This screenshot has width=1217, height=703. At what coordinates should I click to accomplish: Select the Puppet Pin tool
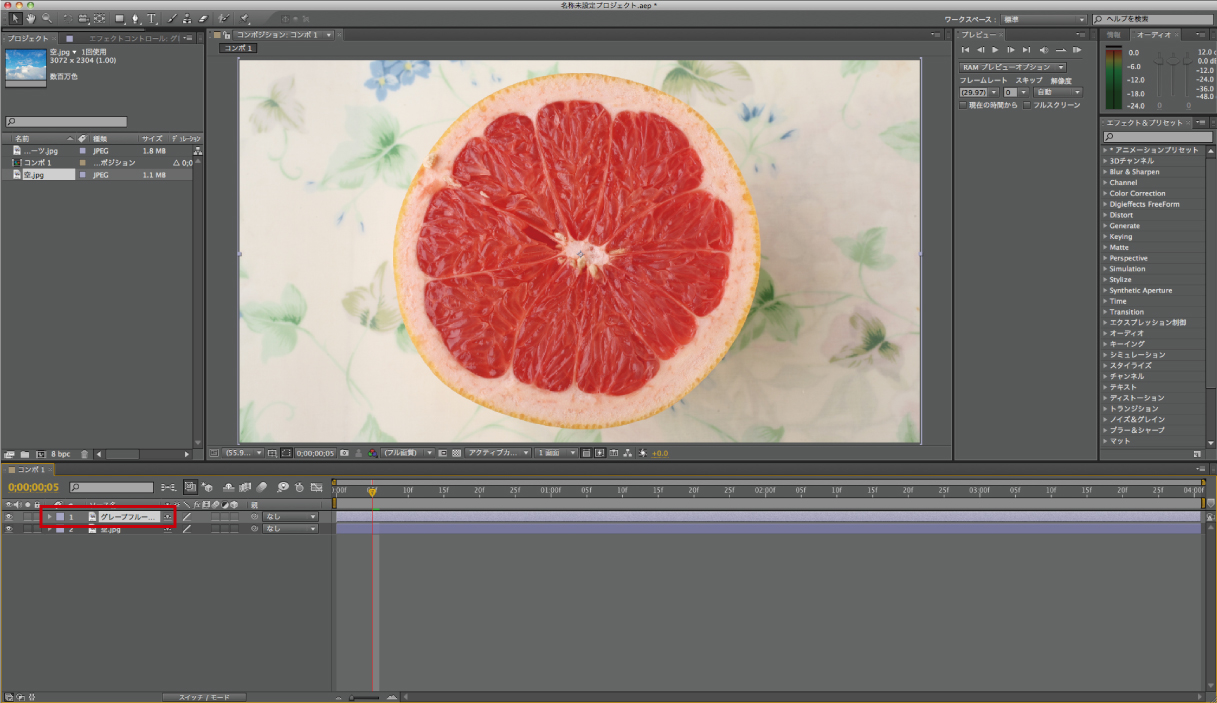click(244, 18)
